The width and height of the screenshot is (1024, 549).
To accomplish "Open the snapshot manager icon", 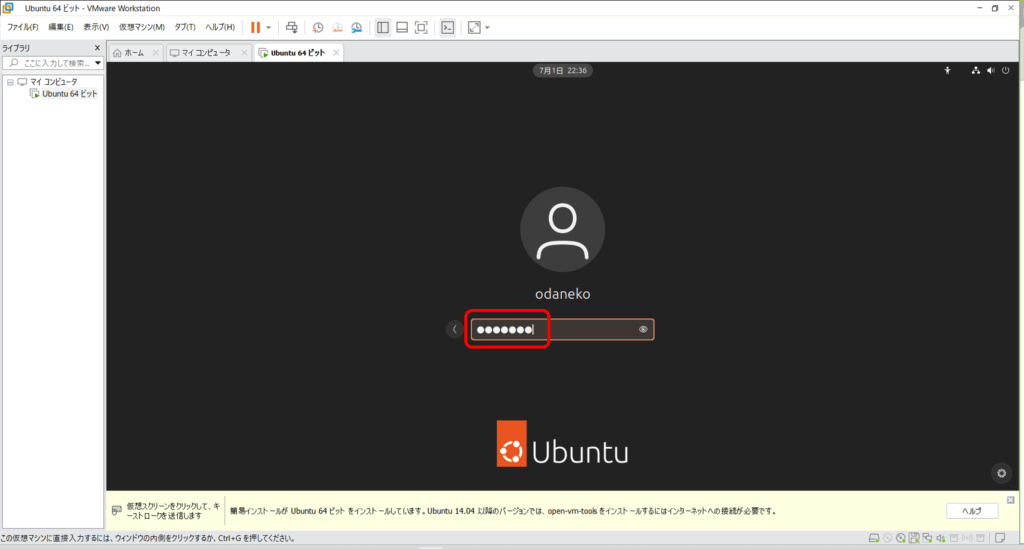I will tap(355, 27).
